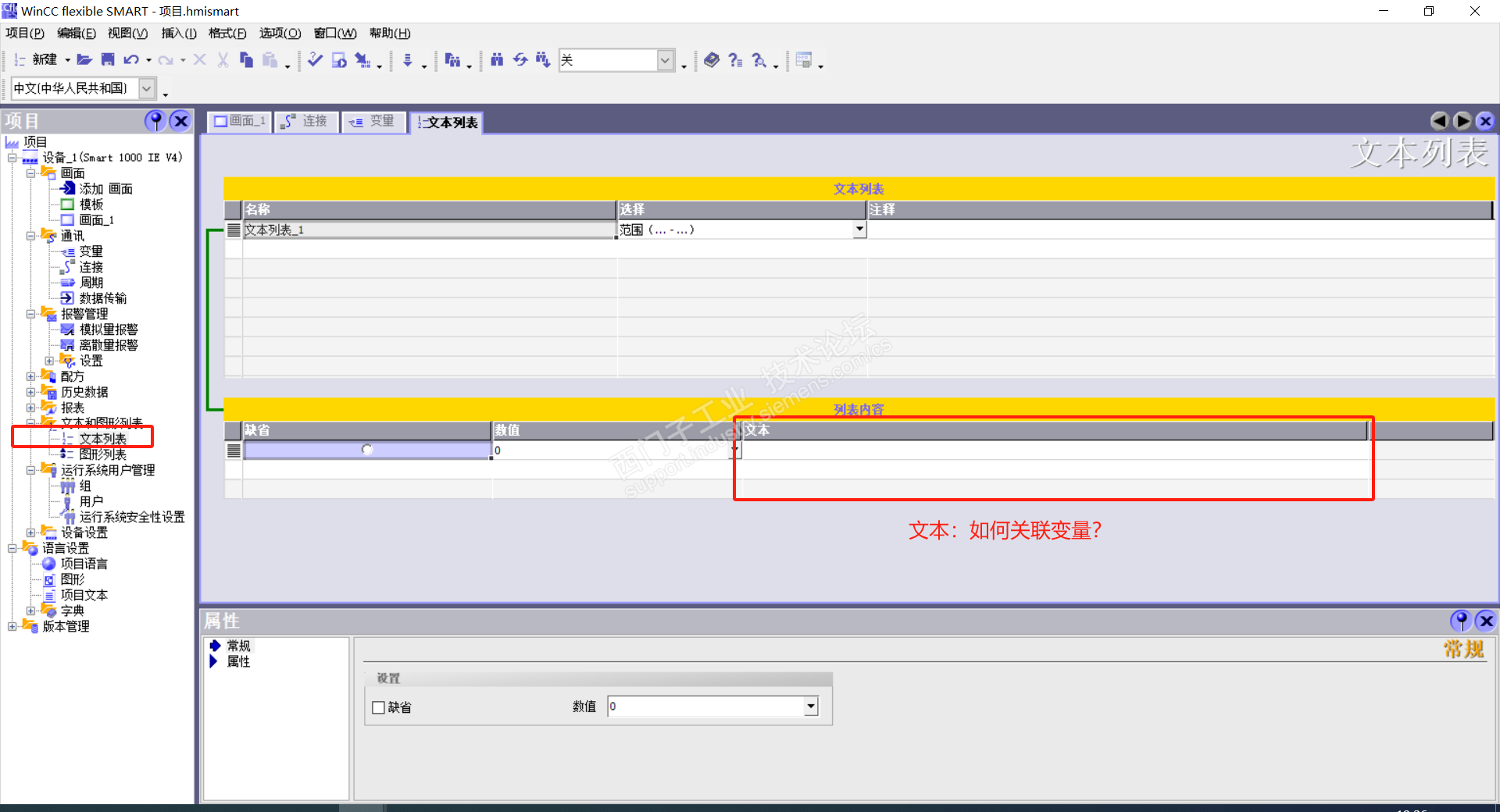1500x812 pixels.
Task: Save the project with the floppy icon
Action: point(108,60)
